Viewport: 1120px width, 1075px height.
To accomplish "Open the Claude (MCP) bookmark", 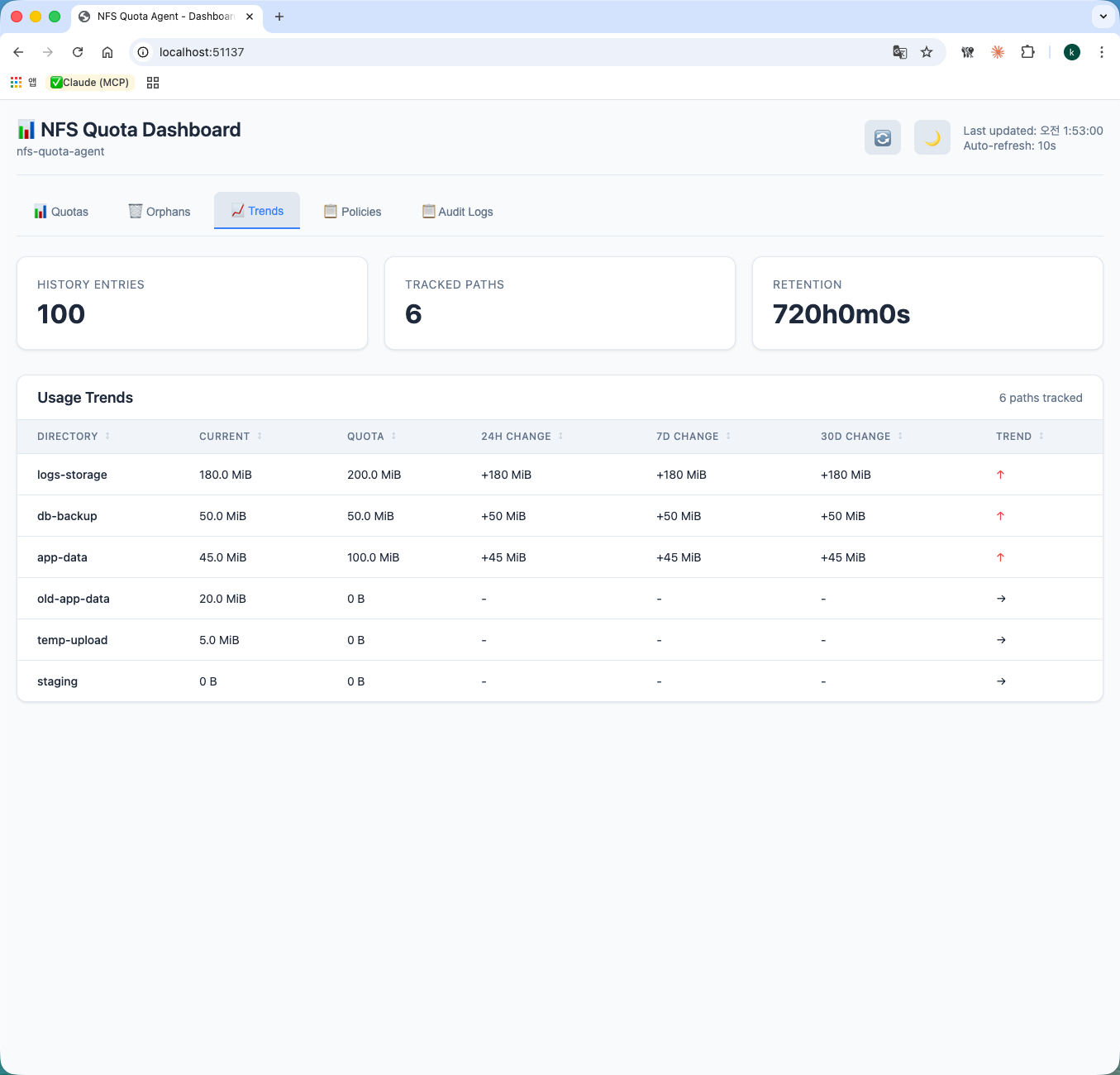I will coord(90,83).
